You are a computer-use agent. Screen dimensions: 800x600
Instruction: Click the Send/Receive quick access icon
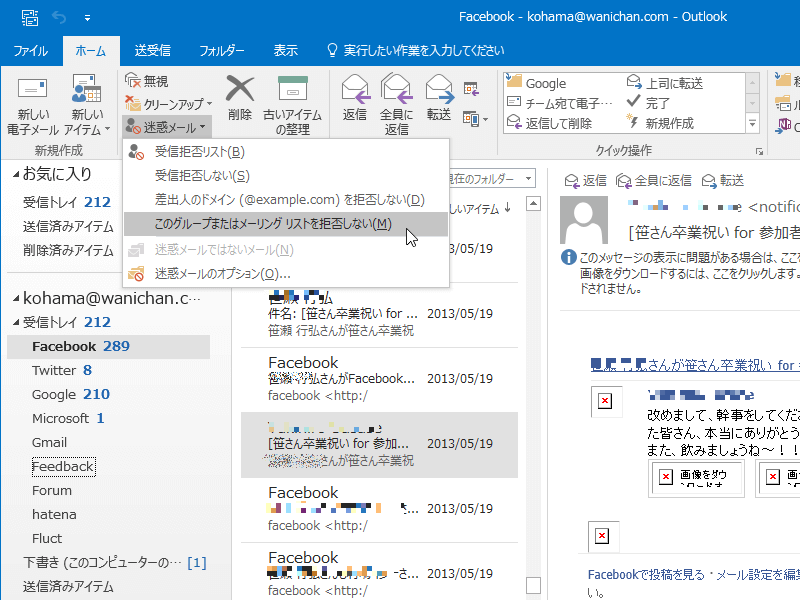[30, 18]
